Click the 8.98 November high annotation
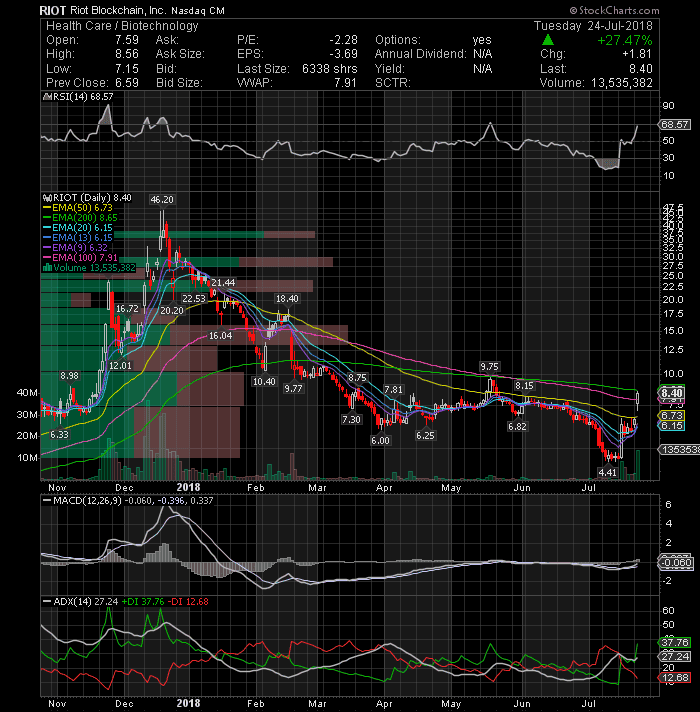The width and height of the screenshot is (700, 712). point(69,376)
